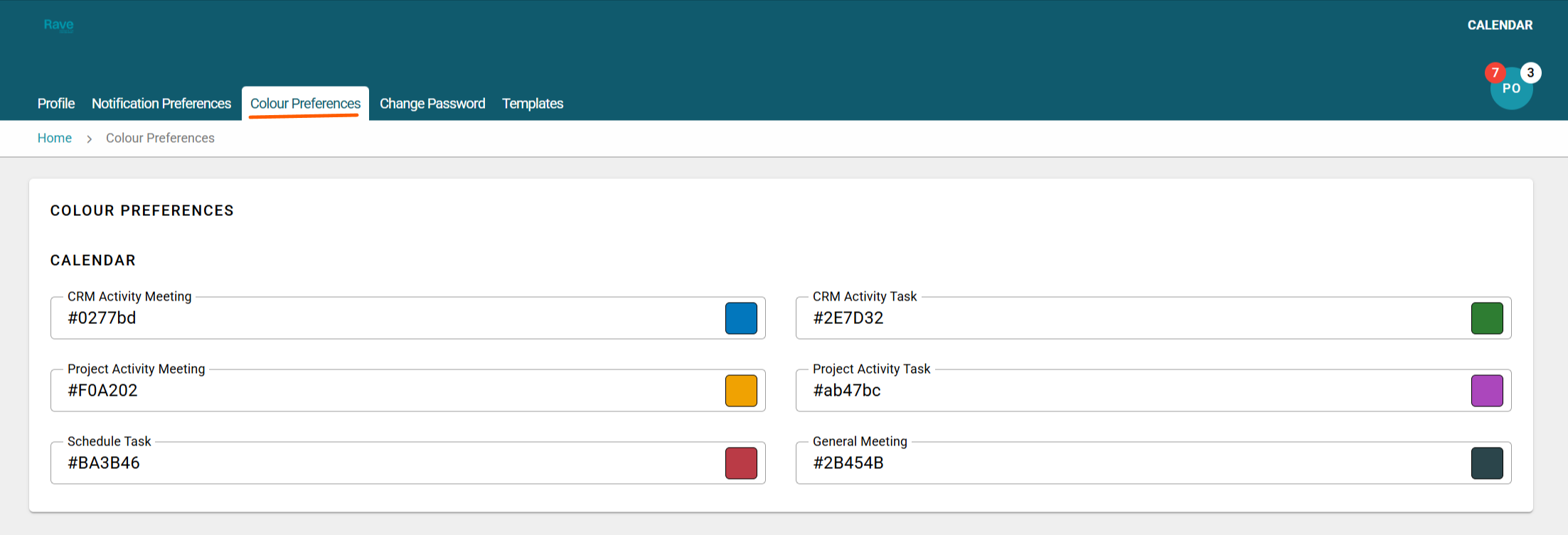Pick the orange Project Activity Meeting swatch

tap(741, 391)
